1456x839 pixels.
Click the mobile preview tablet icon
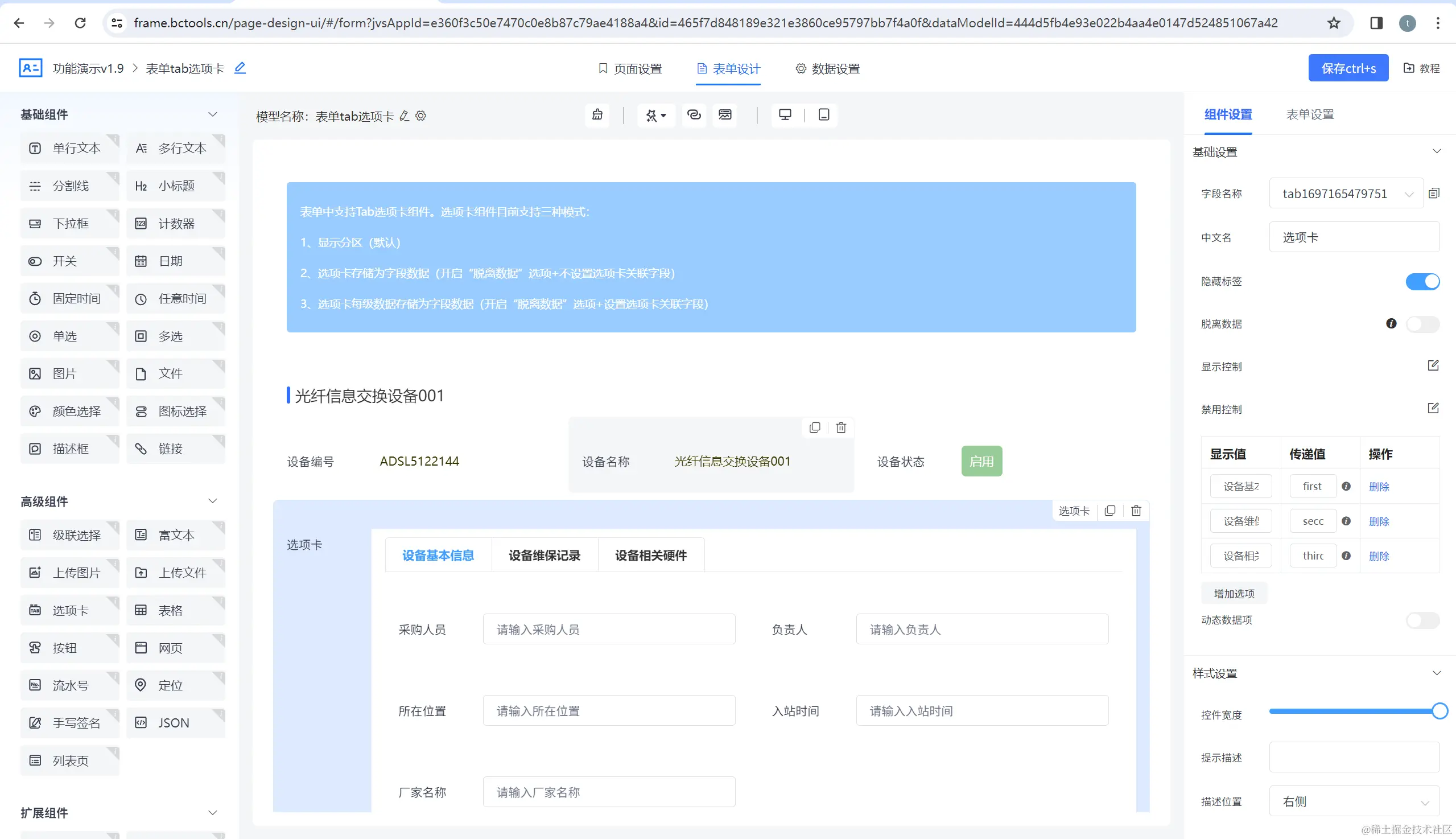coord(824,114)
